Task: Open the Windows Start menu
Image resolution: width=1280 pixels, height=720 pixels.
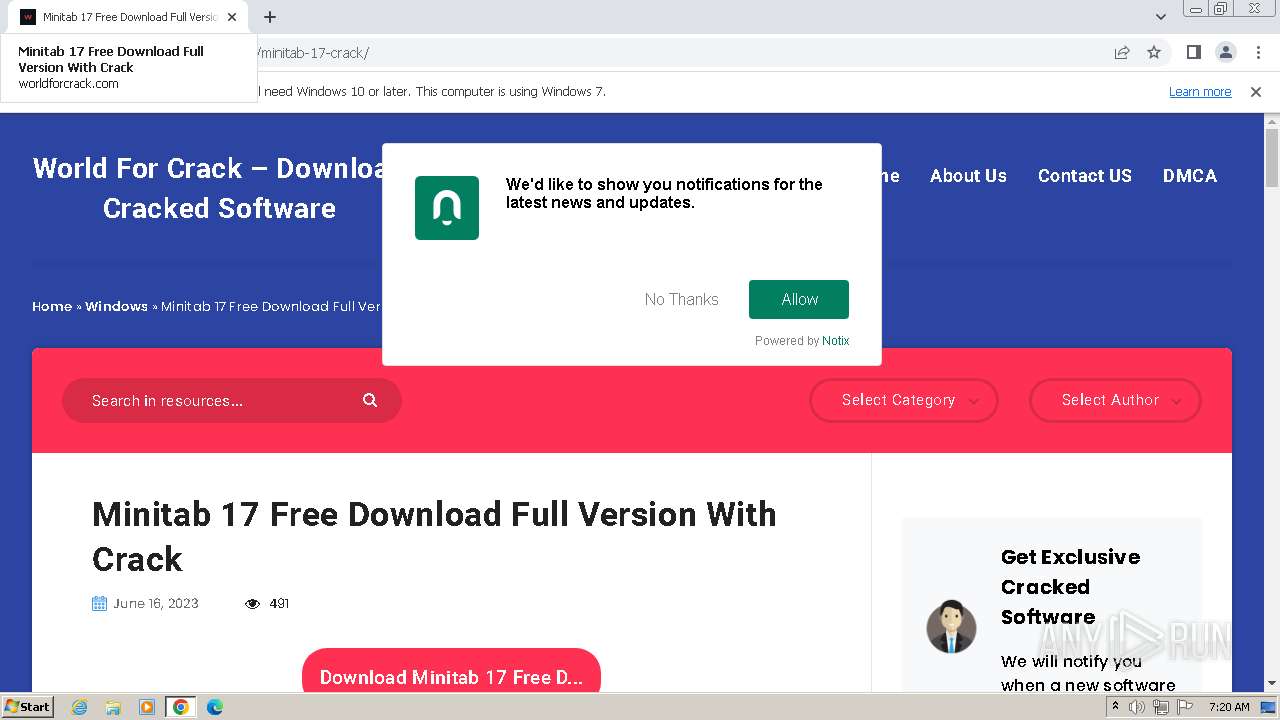Action: click(x=27, y=706)
